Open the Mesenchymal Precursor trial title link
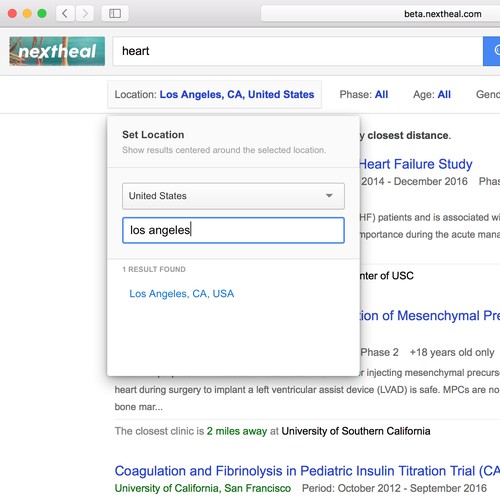The image size is (500, 500). 430,316
